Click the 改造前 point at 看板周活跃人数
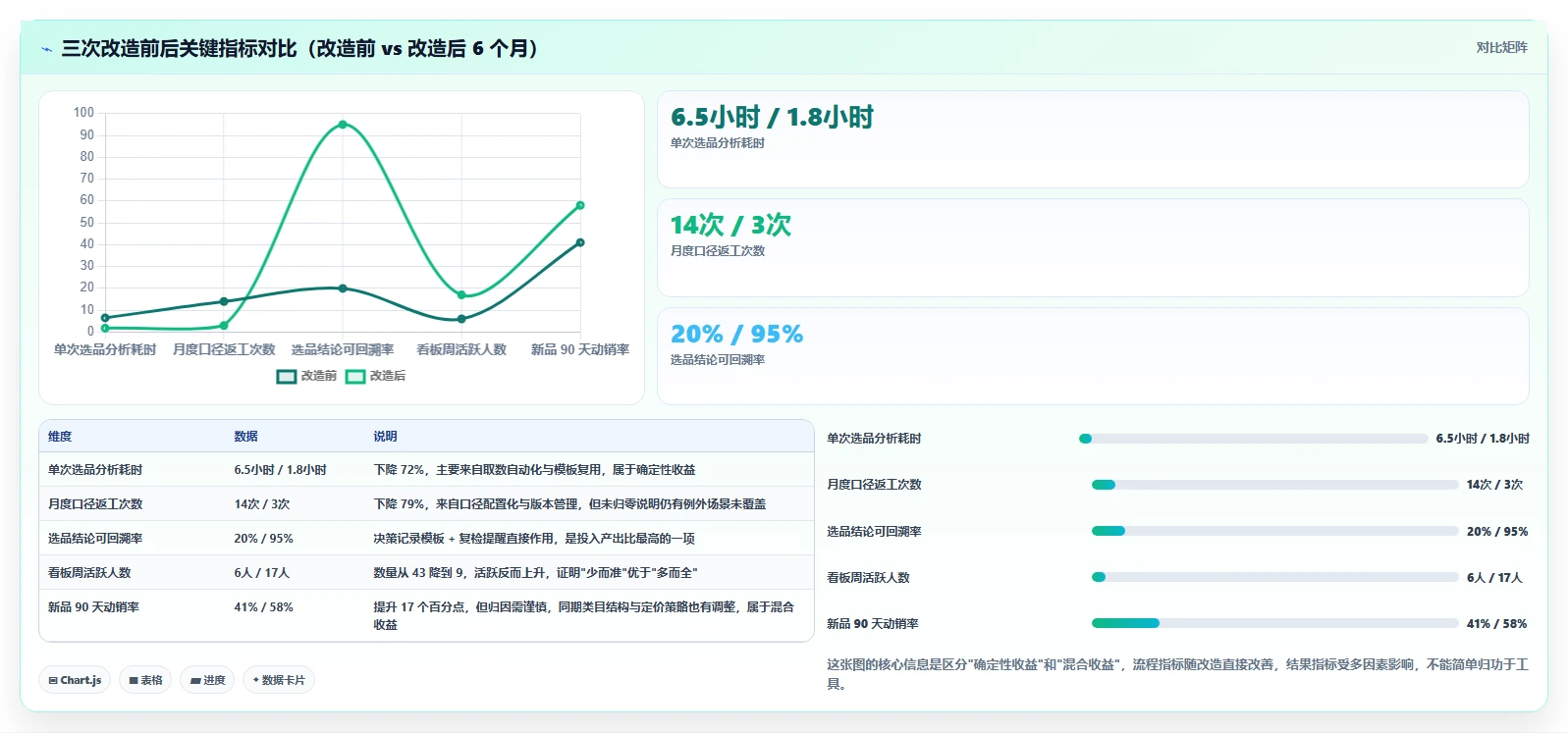Screen dimensions: 1568x733 click(x=461, y=319)
